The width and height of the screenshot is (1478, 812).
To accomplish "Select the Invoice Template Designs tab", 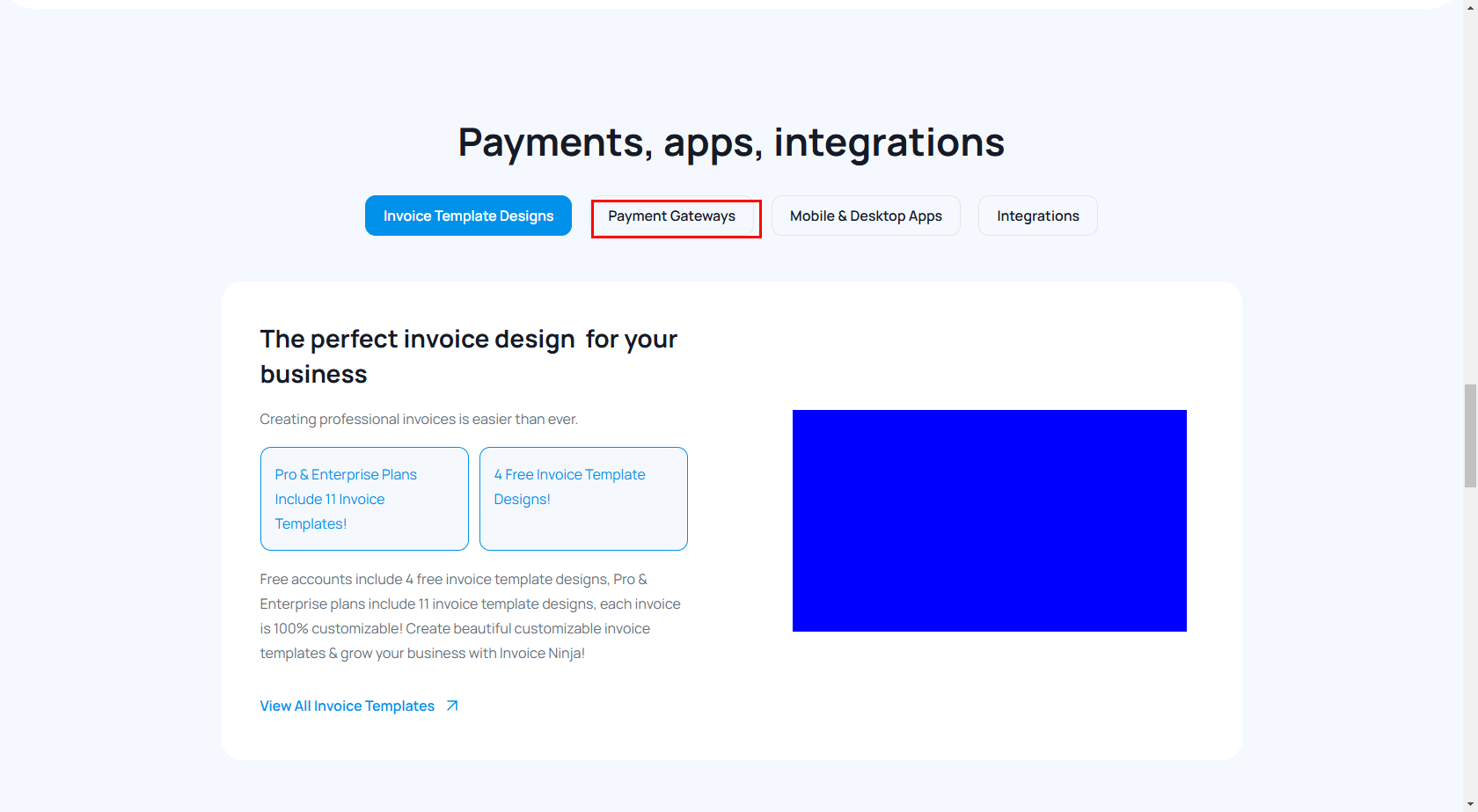I will click(x=468, y=216).
